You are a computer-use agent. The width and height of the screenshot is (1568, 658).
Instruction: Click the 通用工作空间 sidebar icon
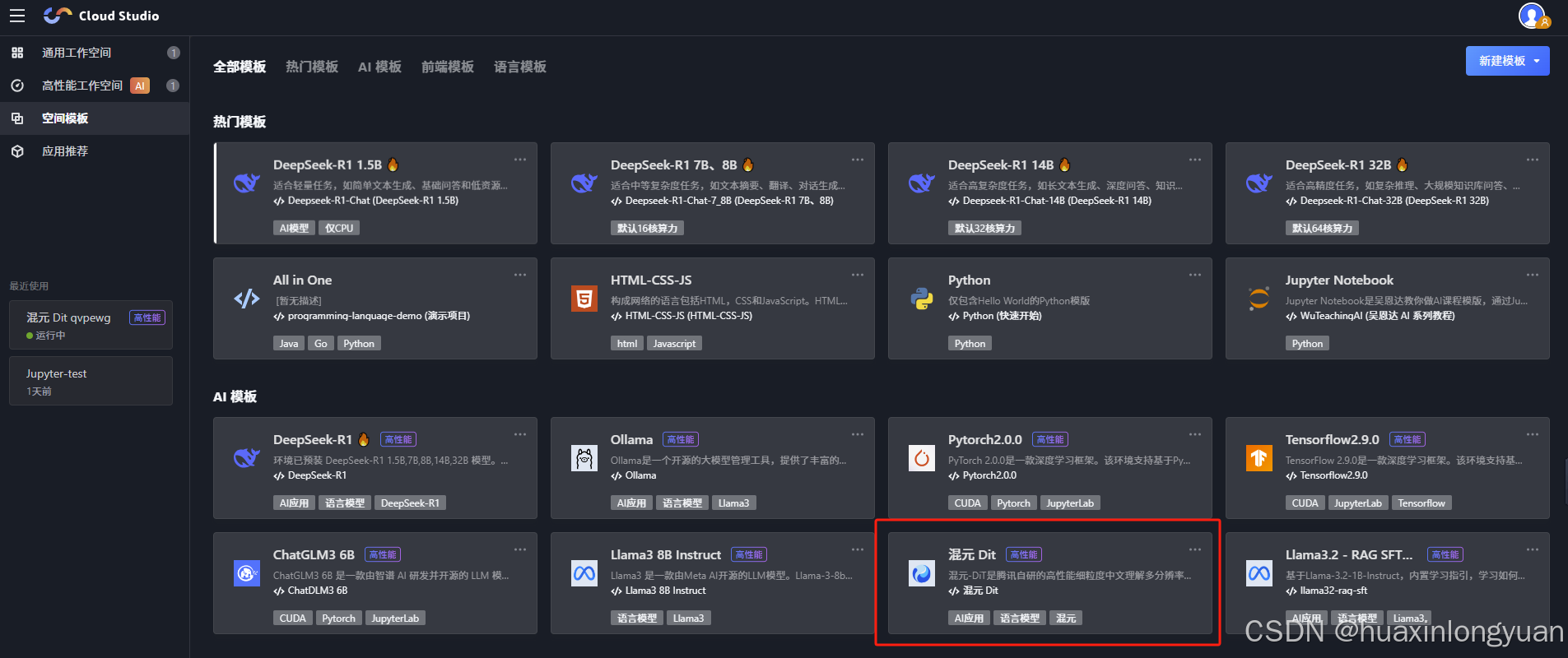17,53
